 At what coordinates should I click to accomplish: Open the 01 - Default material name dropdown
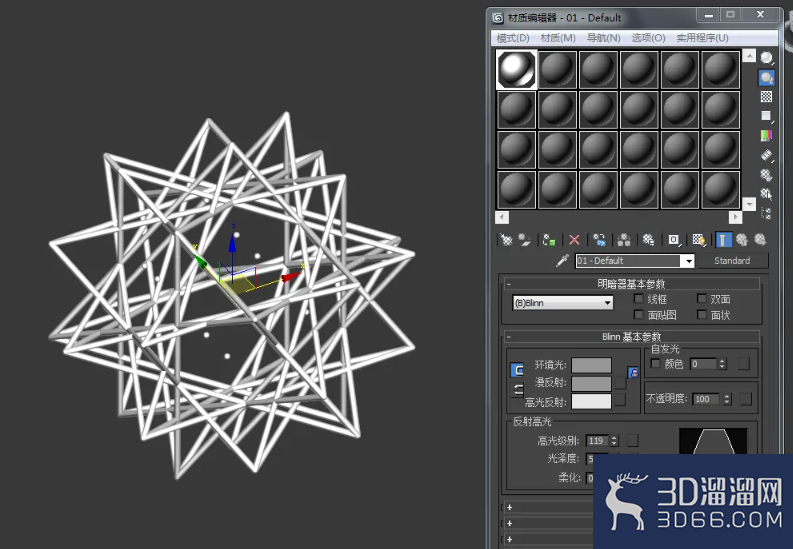click(x=688, y=261)
